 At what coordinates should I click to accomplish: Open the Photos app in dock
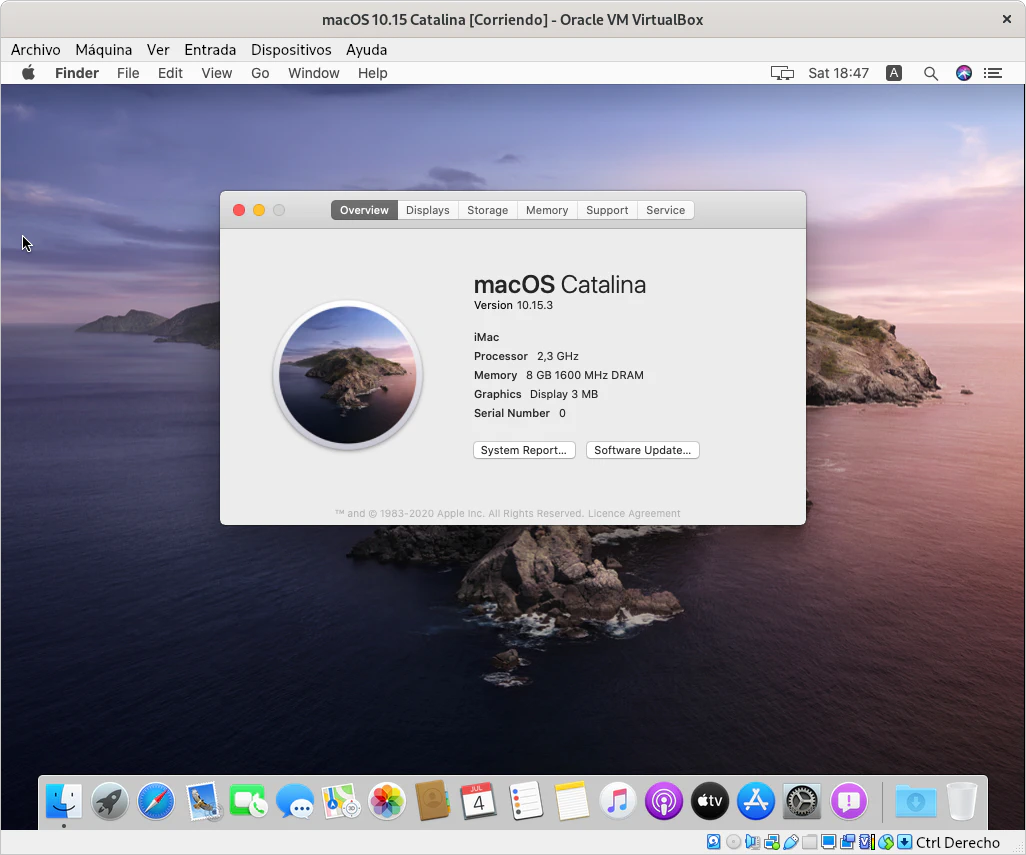coord(387,801)
